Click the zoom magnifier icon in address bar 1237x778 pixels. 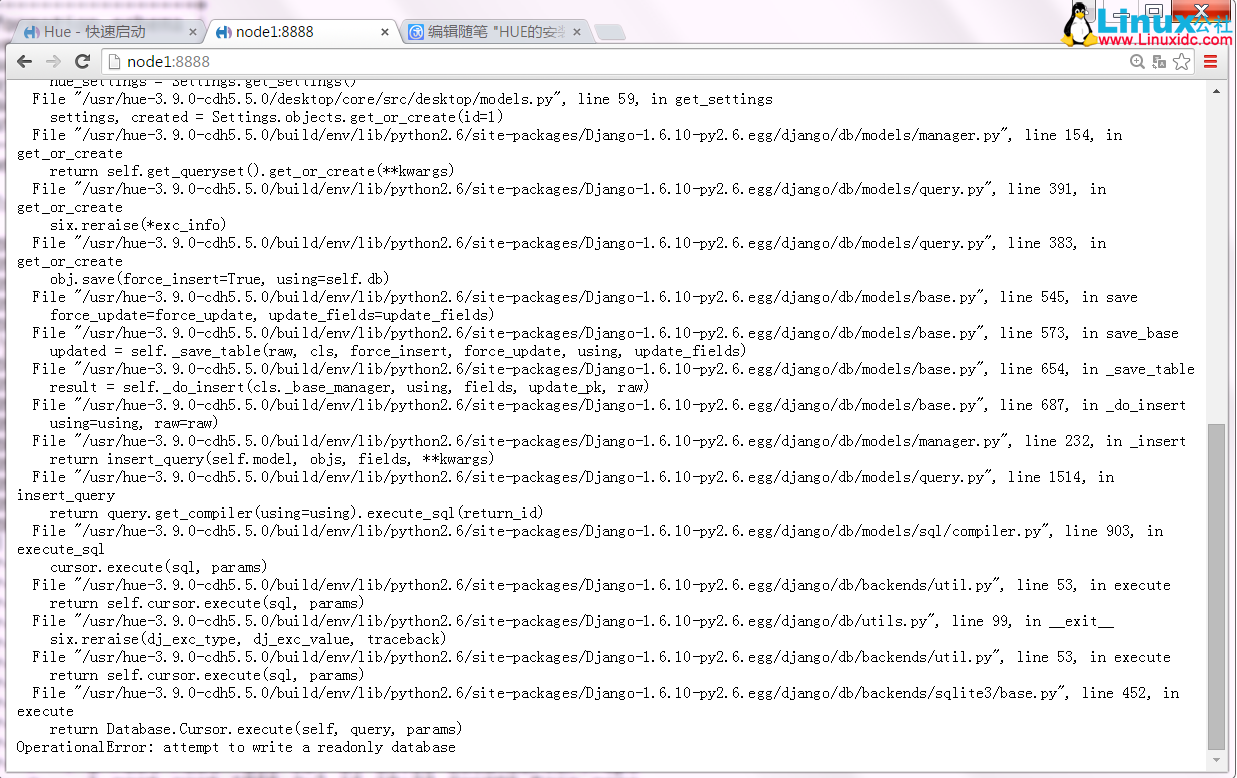[1137, 62]
